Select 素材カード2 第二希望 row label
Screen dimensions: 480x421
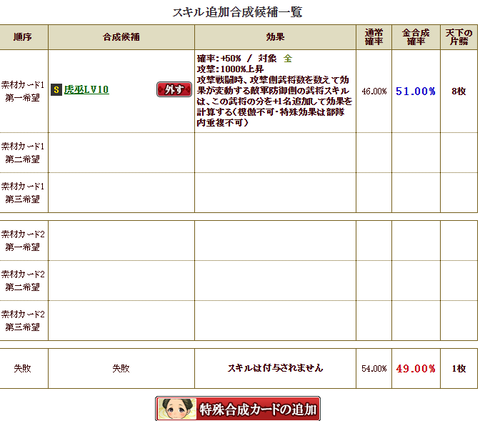click(x=23, y=281)
